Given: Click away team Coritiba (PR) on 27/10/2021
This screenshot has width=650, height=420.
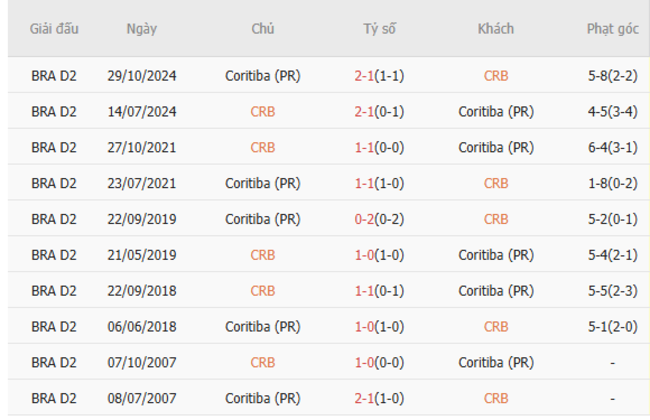Looking at the screenshot, I should point(495,147).
